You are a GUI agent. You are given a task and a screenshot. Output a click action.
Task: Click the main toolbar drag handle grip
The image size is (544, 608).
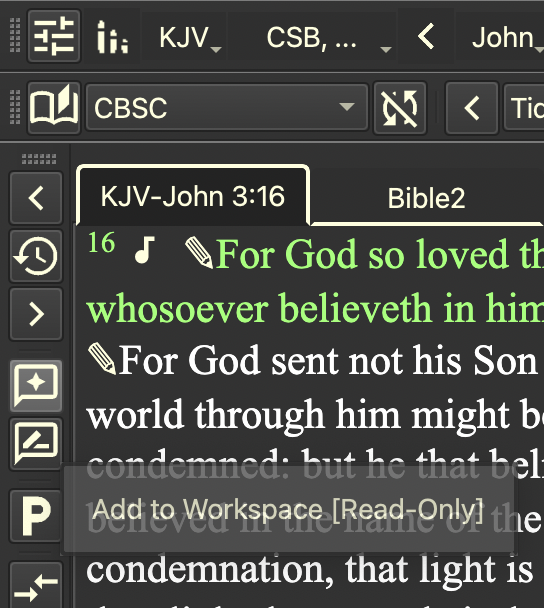coord(15,35)
